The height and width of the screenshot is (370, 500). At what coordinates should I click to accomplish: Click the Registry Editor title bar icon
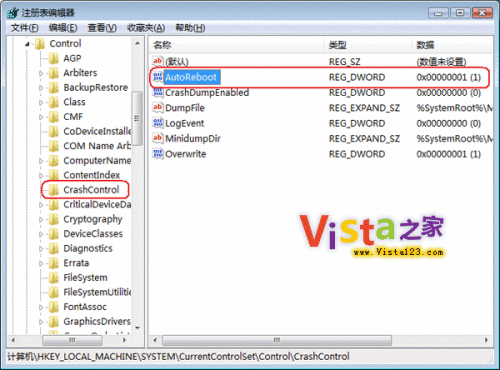[13, 13]
